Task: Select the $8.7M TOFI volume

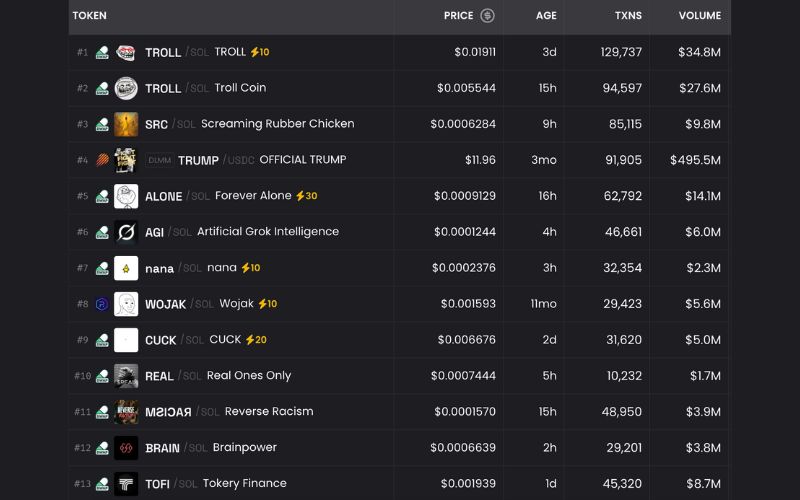Action: [703, 484]
